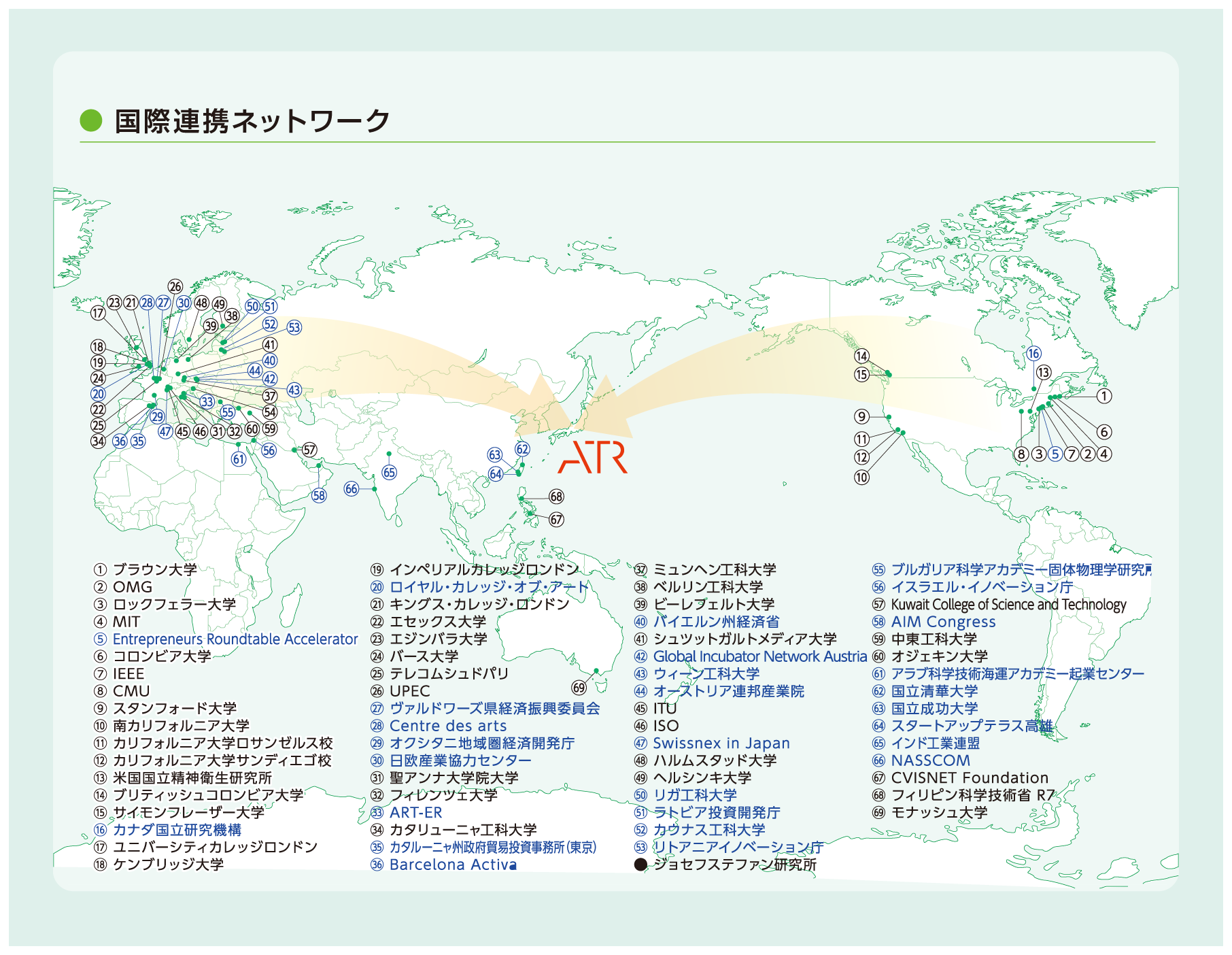1232x955 pixels.
Task: Click the red ATR logo on the map
Action: (592, 457)
